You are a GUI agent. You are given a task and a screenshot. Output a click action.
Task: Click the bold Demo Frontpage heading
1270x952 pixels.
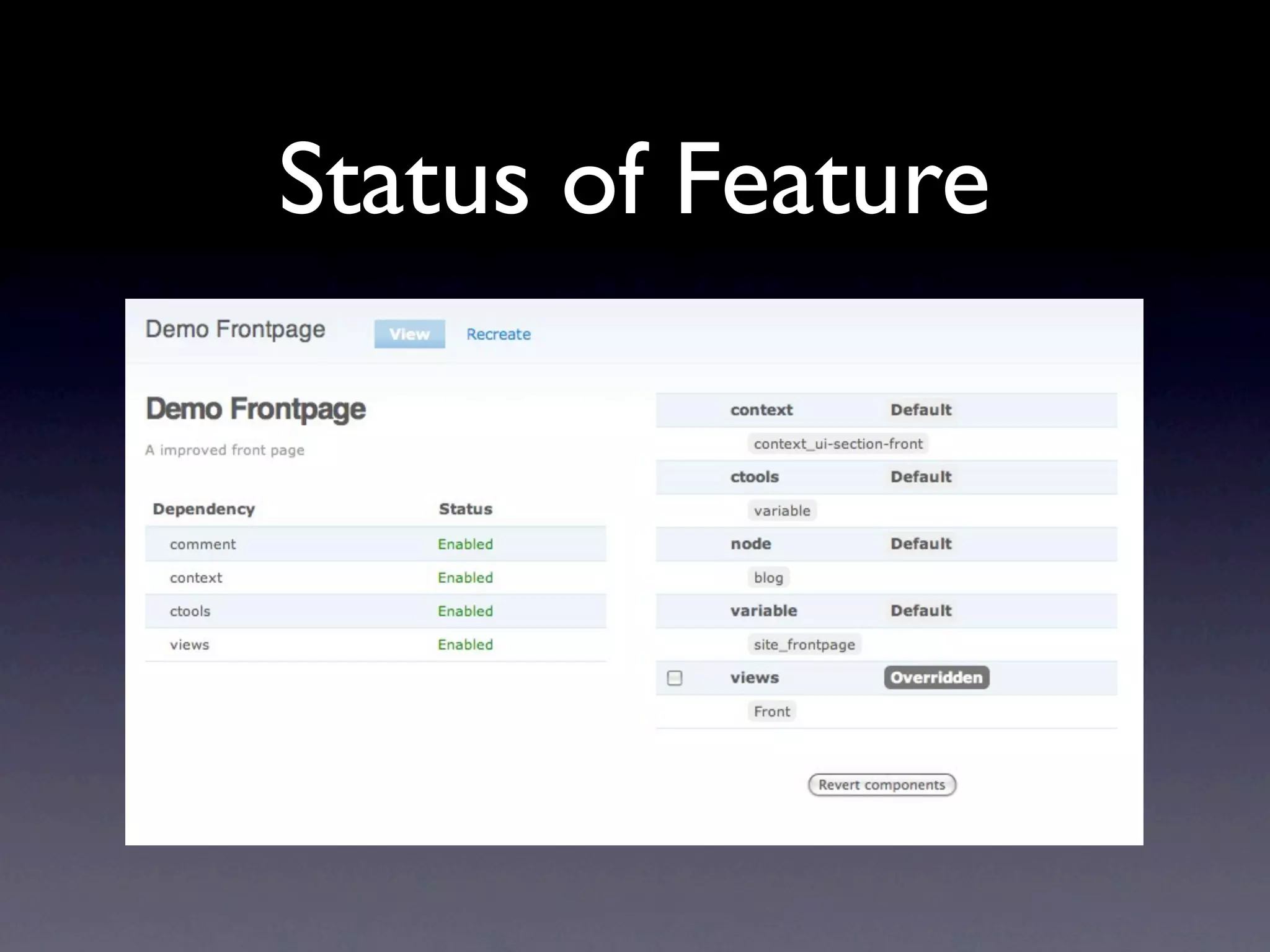pos(255,410)
